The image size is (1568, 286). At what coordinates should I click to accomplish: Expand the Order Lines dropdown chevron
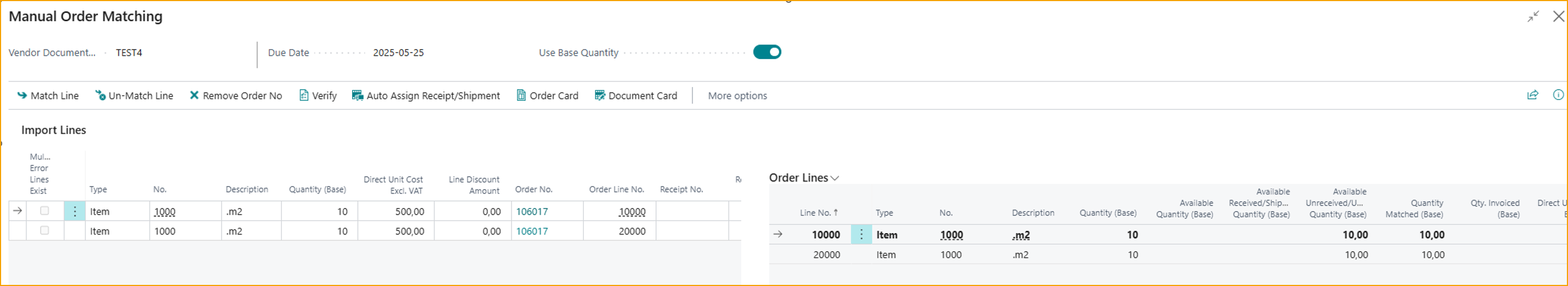point(834,178)
